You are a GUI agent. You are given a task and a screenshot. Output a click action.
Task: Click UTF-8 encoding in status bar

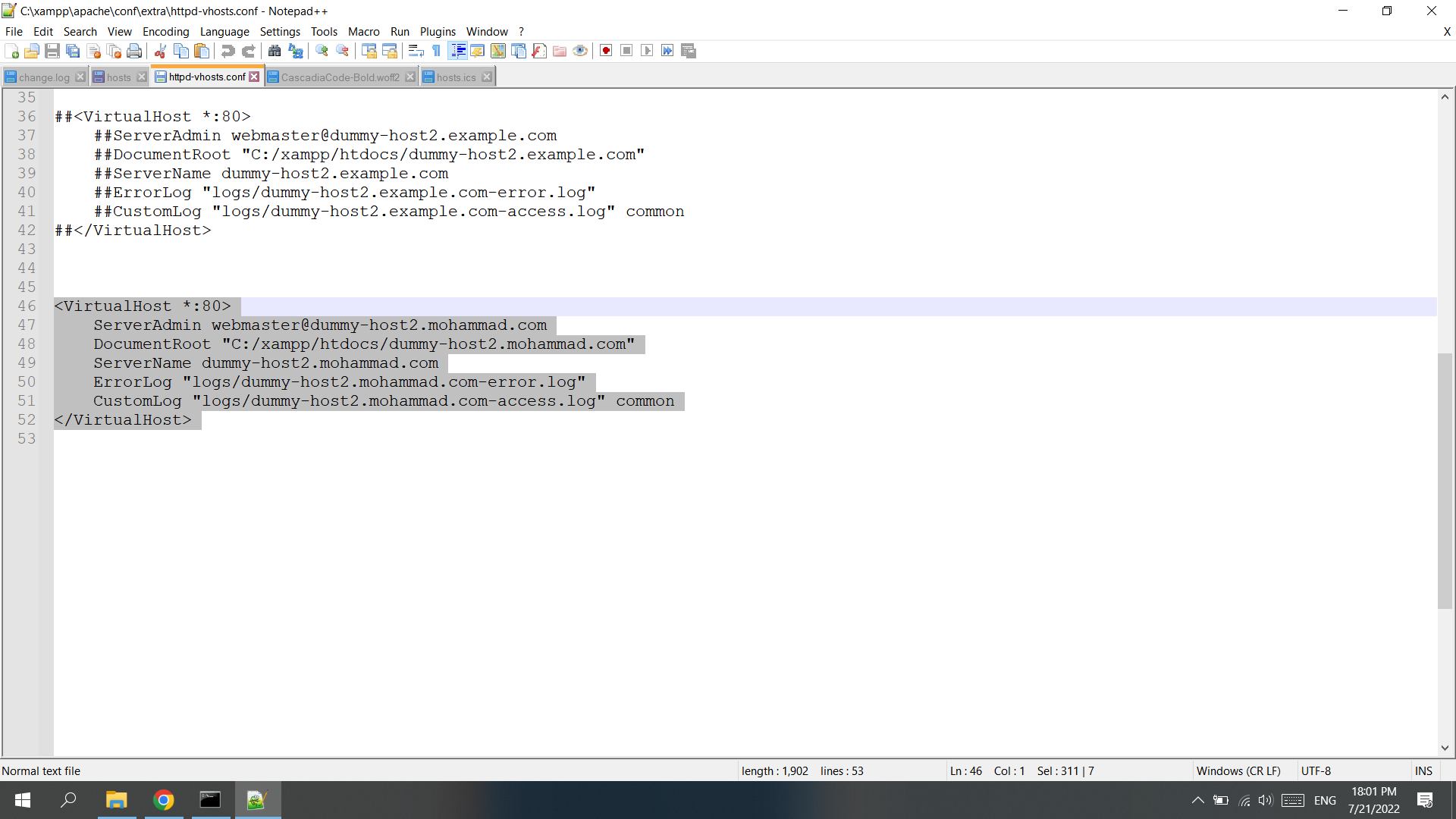tap(1316, 770)
